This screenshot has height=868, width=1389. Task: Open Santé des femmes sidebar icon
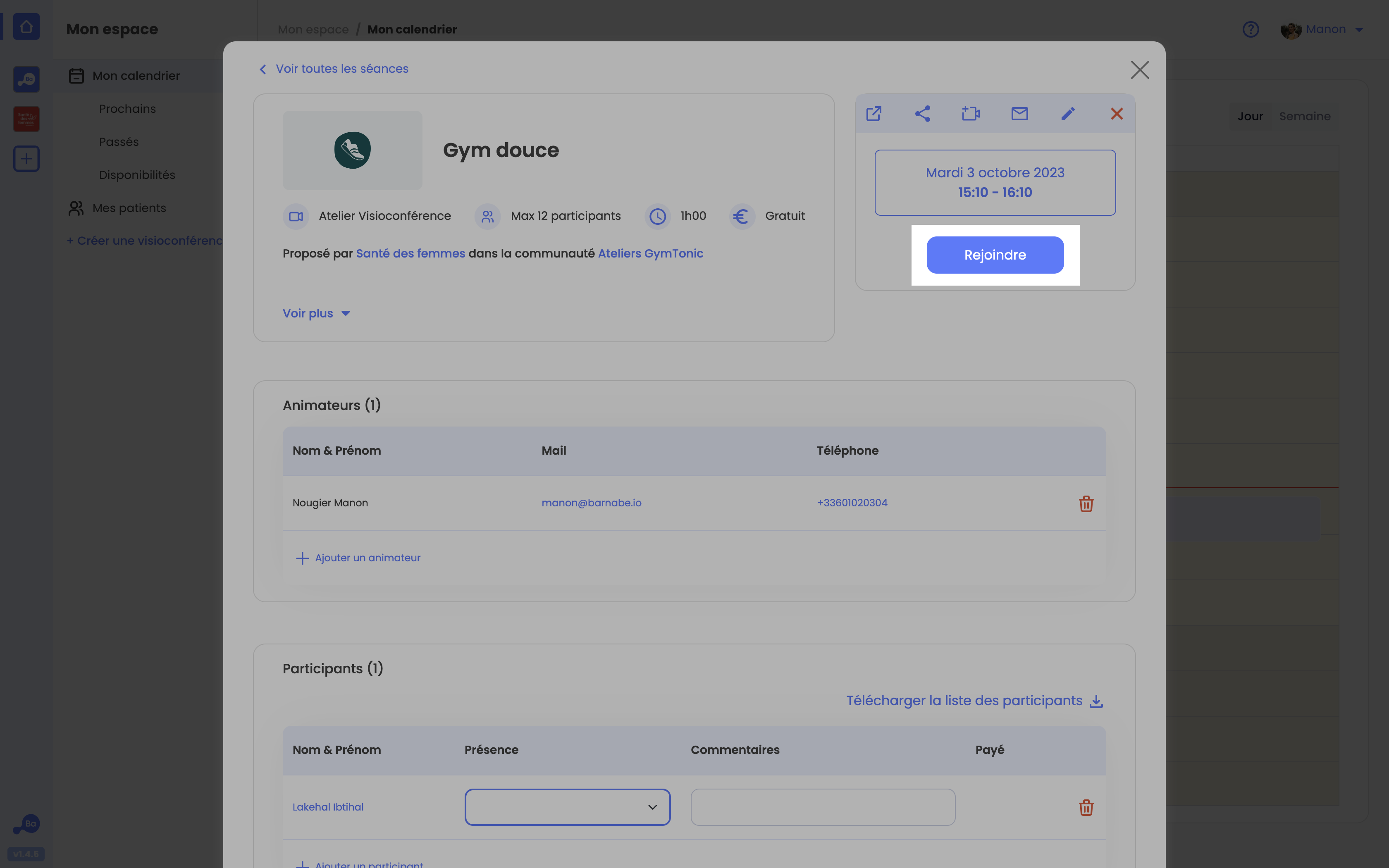[x=26, y=119]
